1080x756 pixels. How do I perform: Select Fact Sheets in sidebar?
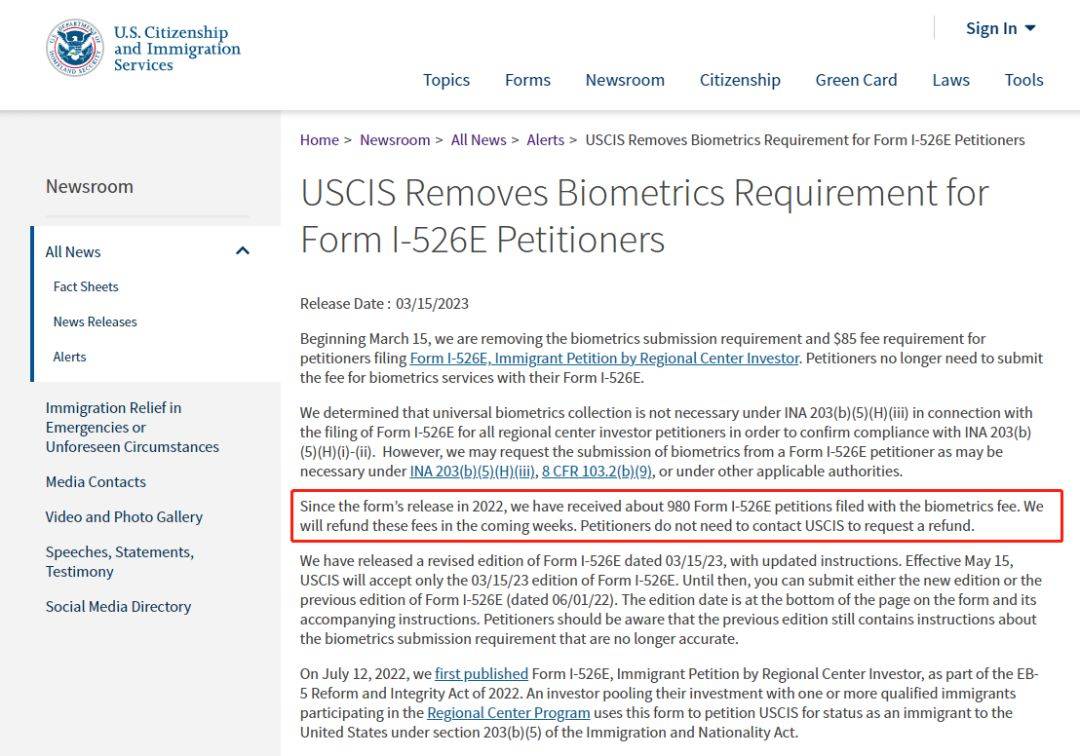(85, 286)
